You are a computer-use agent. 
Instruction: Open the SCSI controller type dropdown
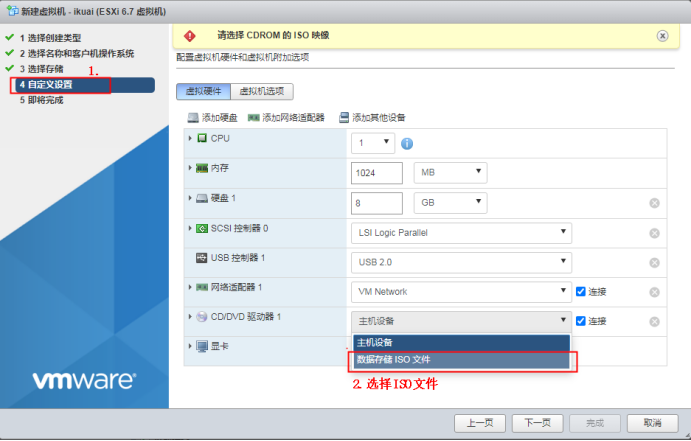[x=461, y=233]
